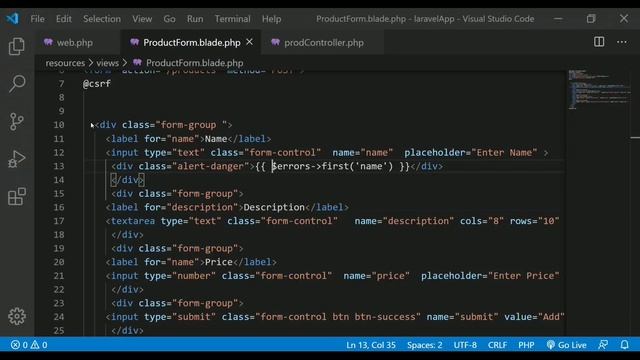Screen dimensions: 640x360
Task: Click the Ln 13, Col 35 indicator
Action: [x=371, y=345]
